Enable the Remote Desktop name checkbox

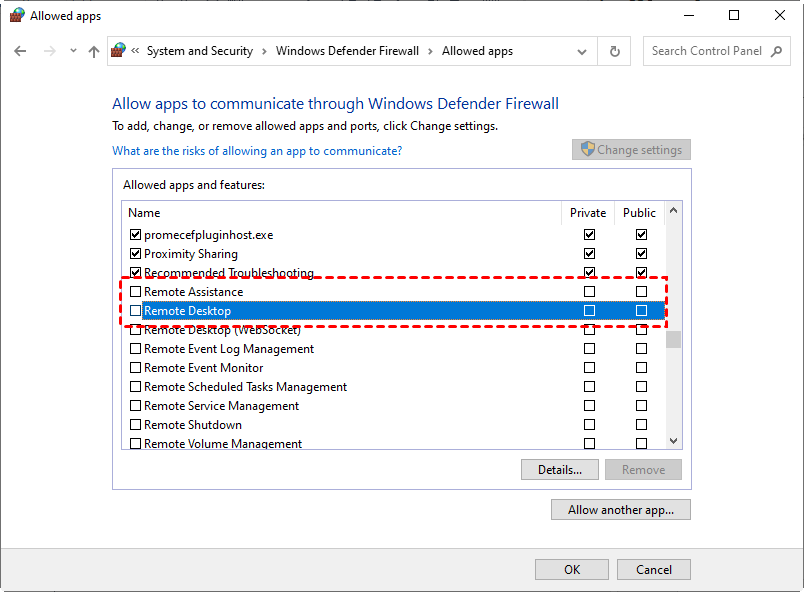pos(136,311)
